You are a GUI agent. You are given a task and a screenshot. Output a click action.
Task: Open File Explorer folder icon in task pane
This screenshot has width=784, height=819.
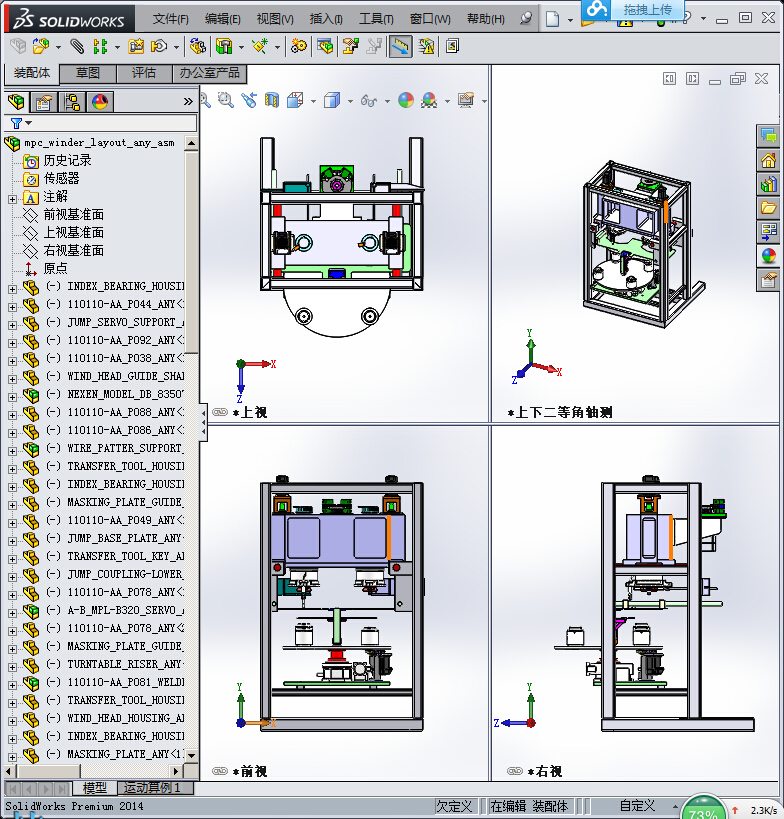click(x=768, y=208)
